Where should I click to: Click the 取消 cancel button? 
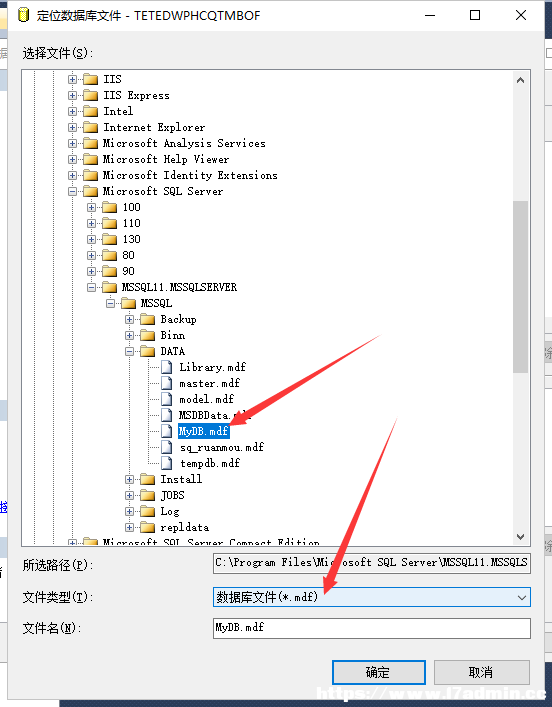[481, 672]
